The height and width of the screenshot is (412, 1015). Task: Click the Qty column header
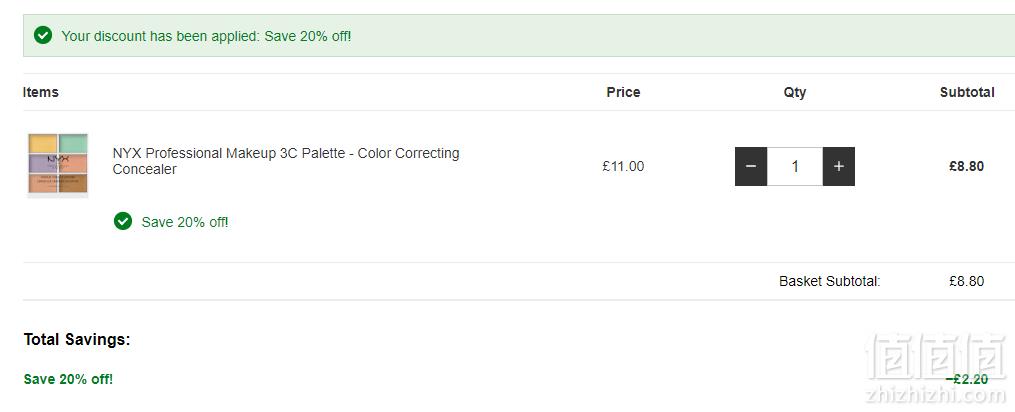(x=795, y=92)
